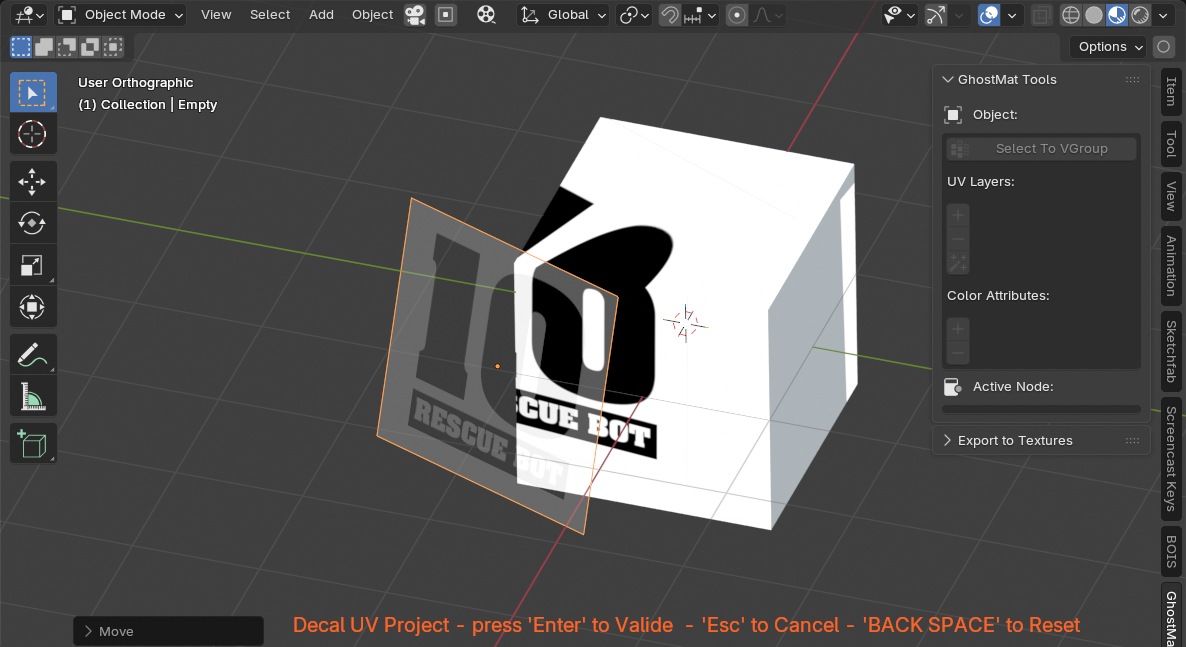Open Global transform orientation dropdown
Screen dimensions: 1186x647
[564, 15]
